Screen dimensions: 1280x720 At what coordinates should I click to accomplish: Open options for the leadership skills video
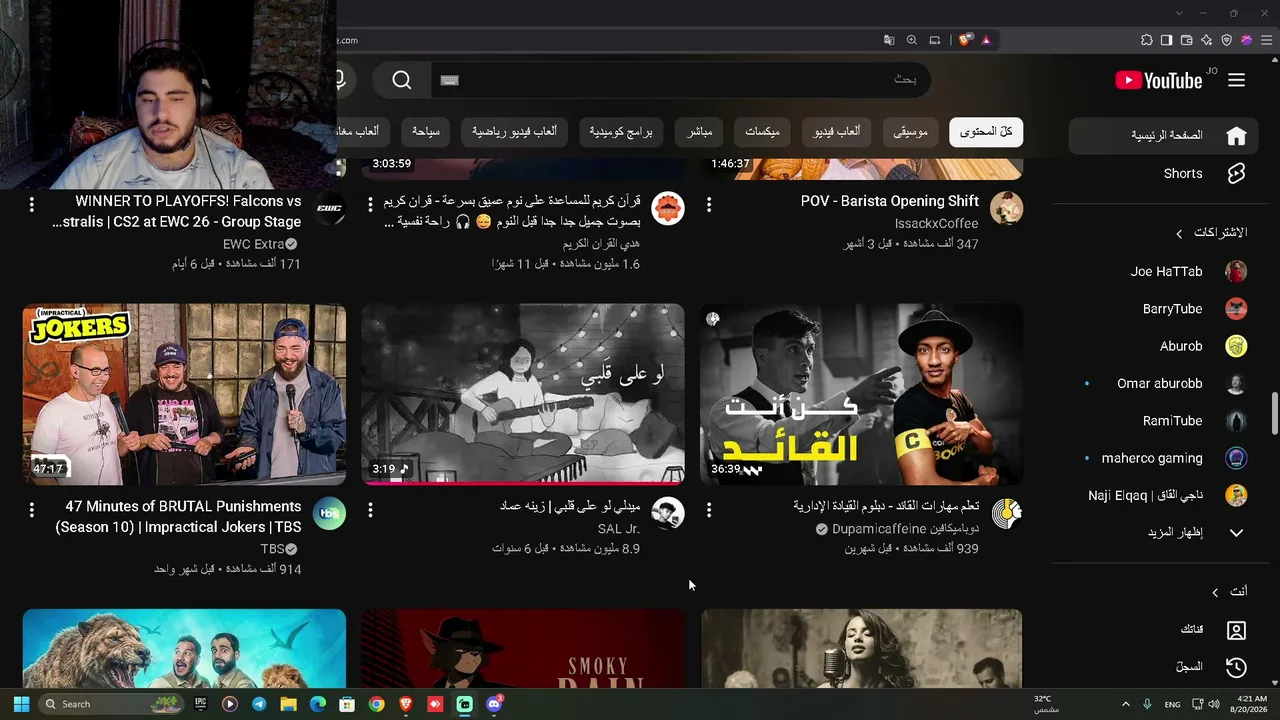709,510
